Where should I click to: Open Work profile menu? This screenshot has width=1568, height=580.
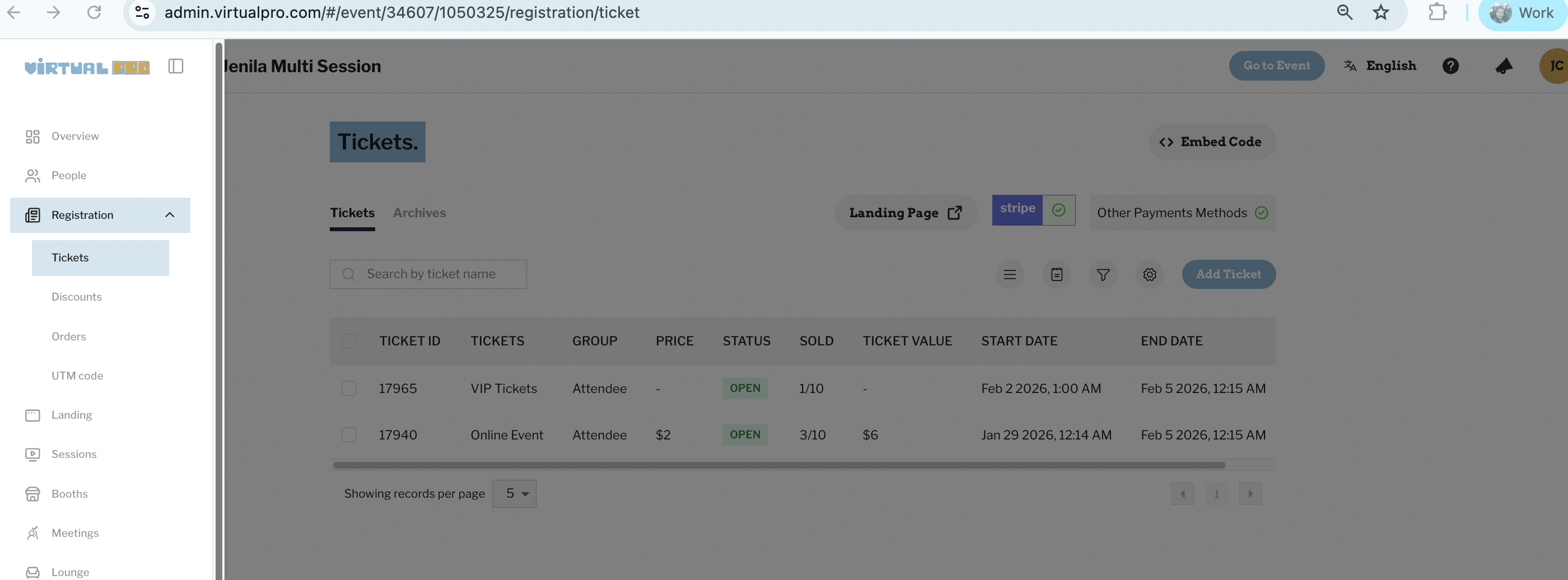coord(1522,13)
